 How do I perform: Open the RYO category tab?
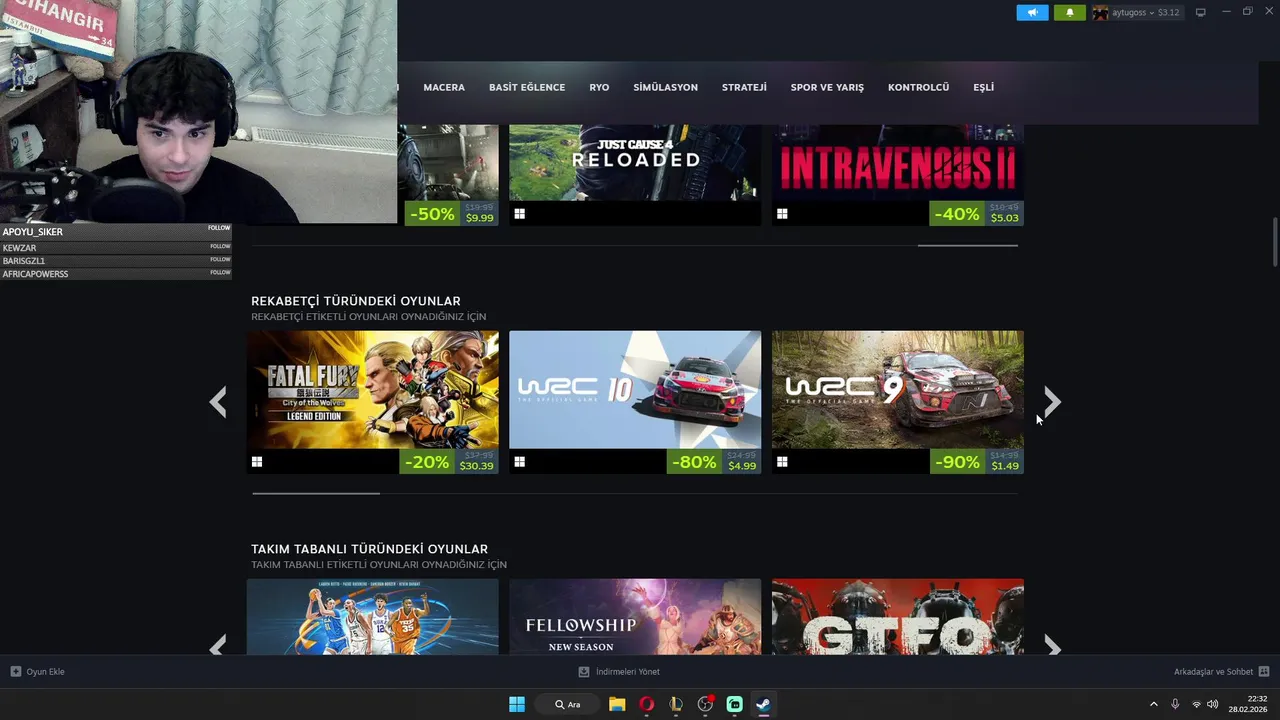click(x=599, y=87)
